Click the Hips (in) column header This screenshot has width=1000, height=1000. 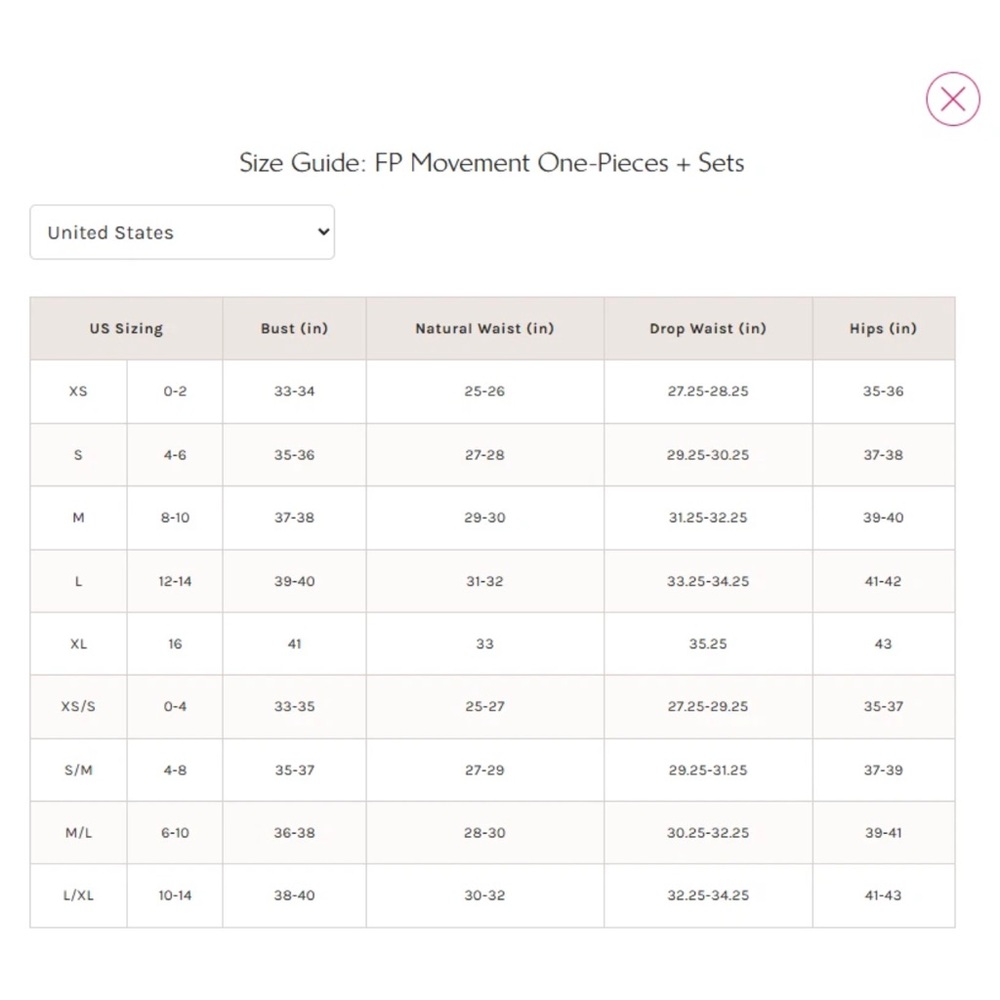[883, 328]
